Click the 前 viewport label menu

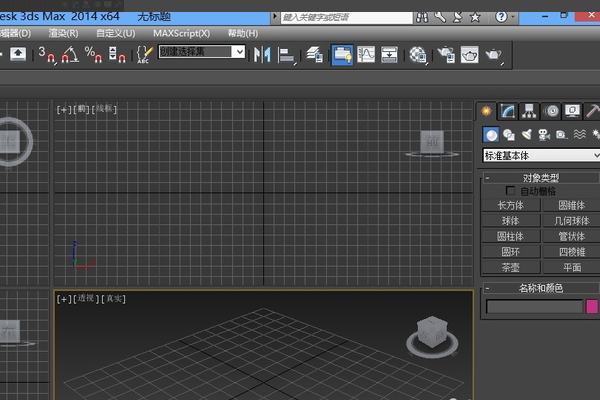[82, 109]
